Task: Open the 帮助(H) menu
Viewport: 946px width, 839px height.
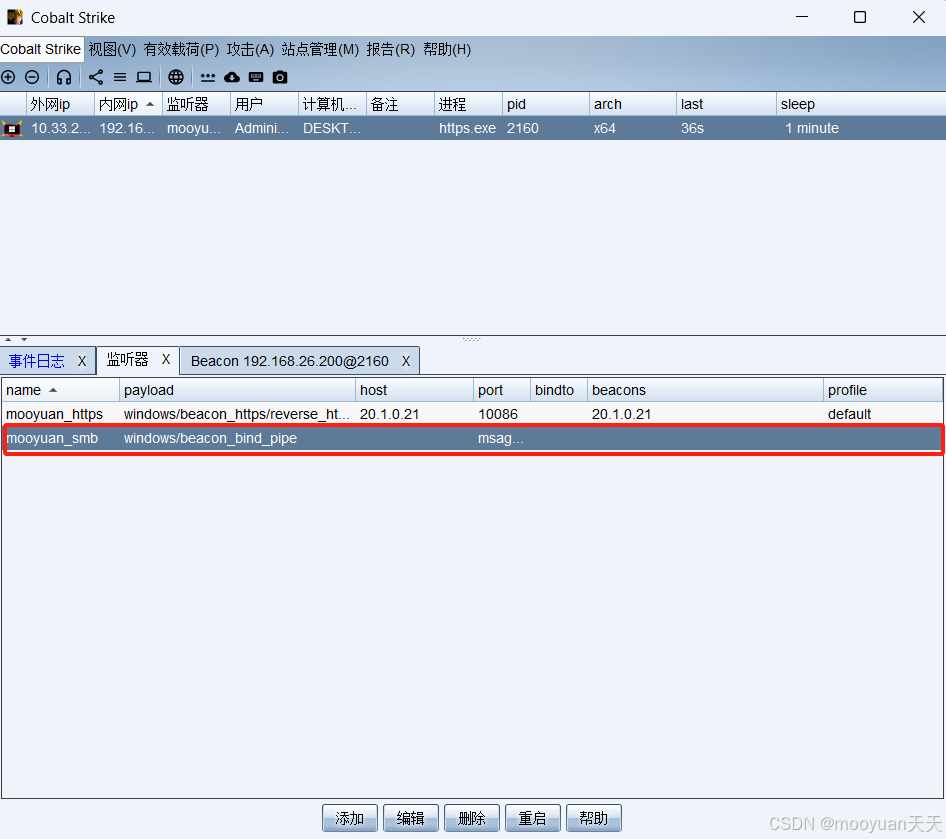Action: tap(447, 49)
